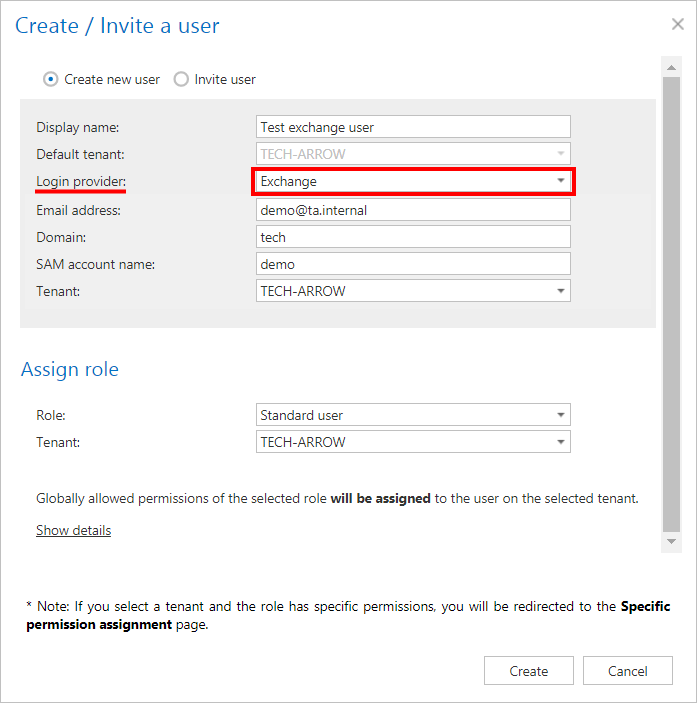This screenshot has width=697, height=703.
Task: Select the Create new user radio button
Action: (x=51, y=79)
